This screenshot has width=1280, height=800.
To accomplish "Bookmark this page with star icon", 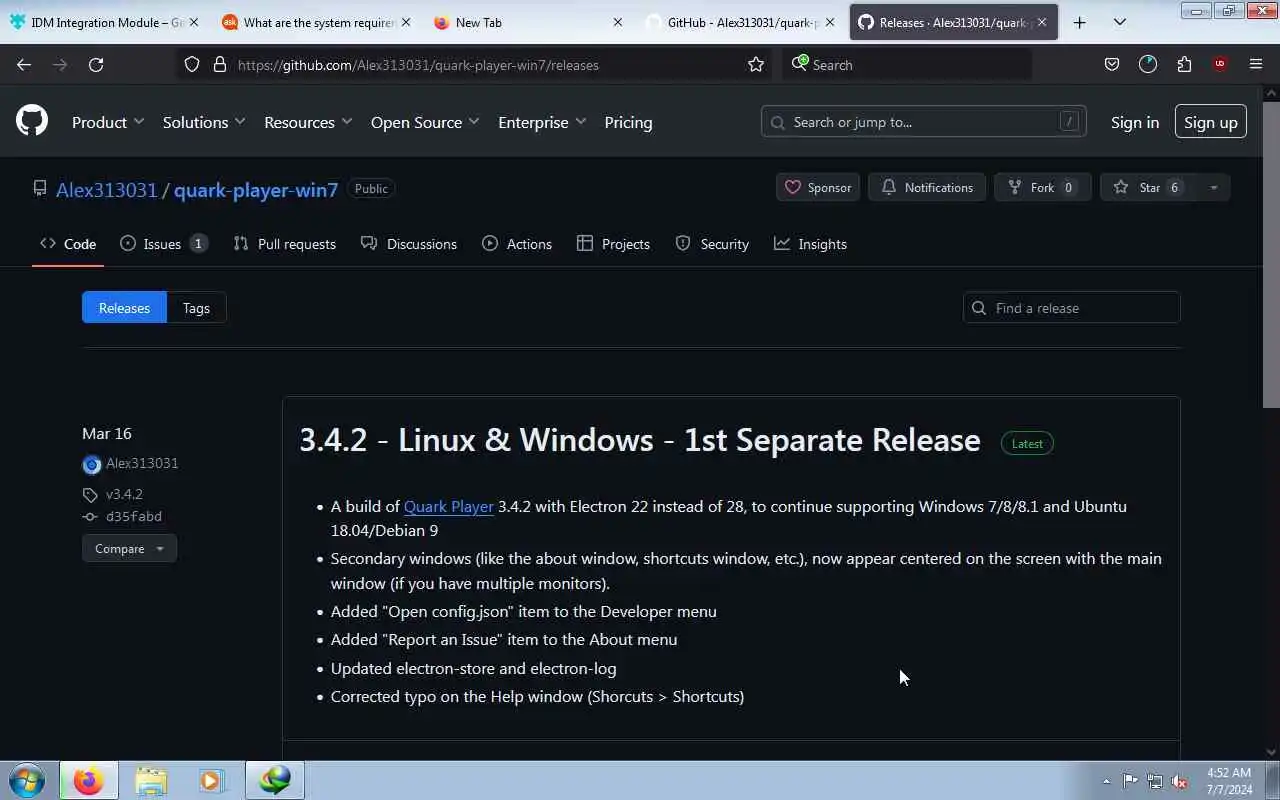I will click(756, 65).
